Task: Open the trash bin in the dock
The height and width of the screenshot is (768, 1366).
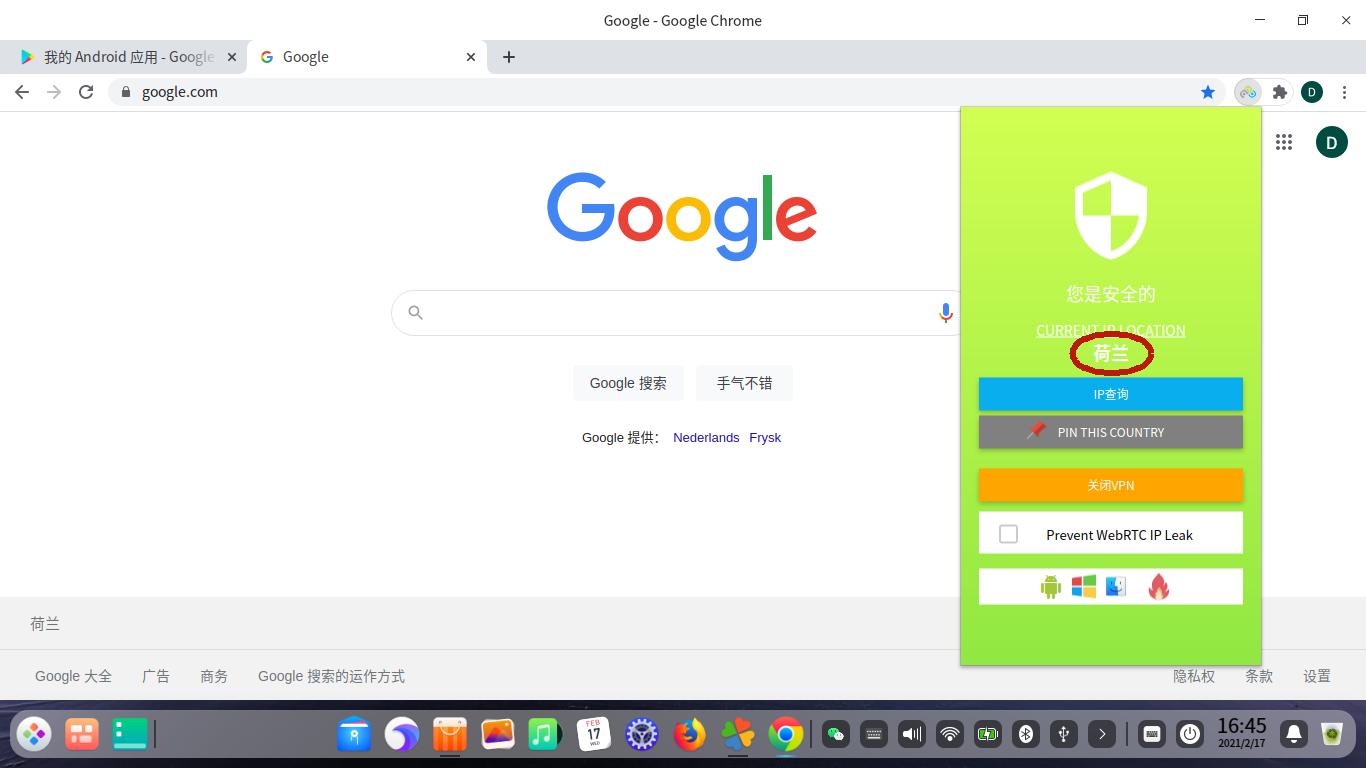Action: point(1331,735)
